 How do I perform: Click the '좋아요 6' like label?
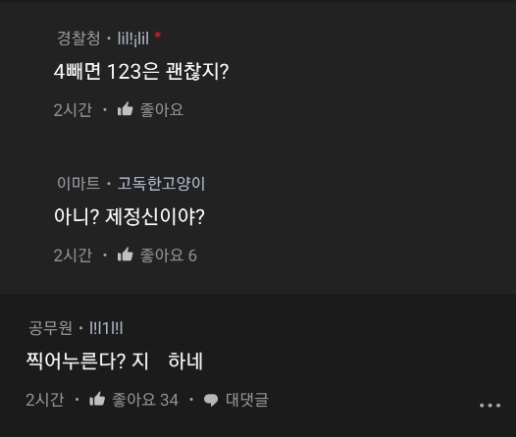pyautogui.click(x=168, y=255)
